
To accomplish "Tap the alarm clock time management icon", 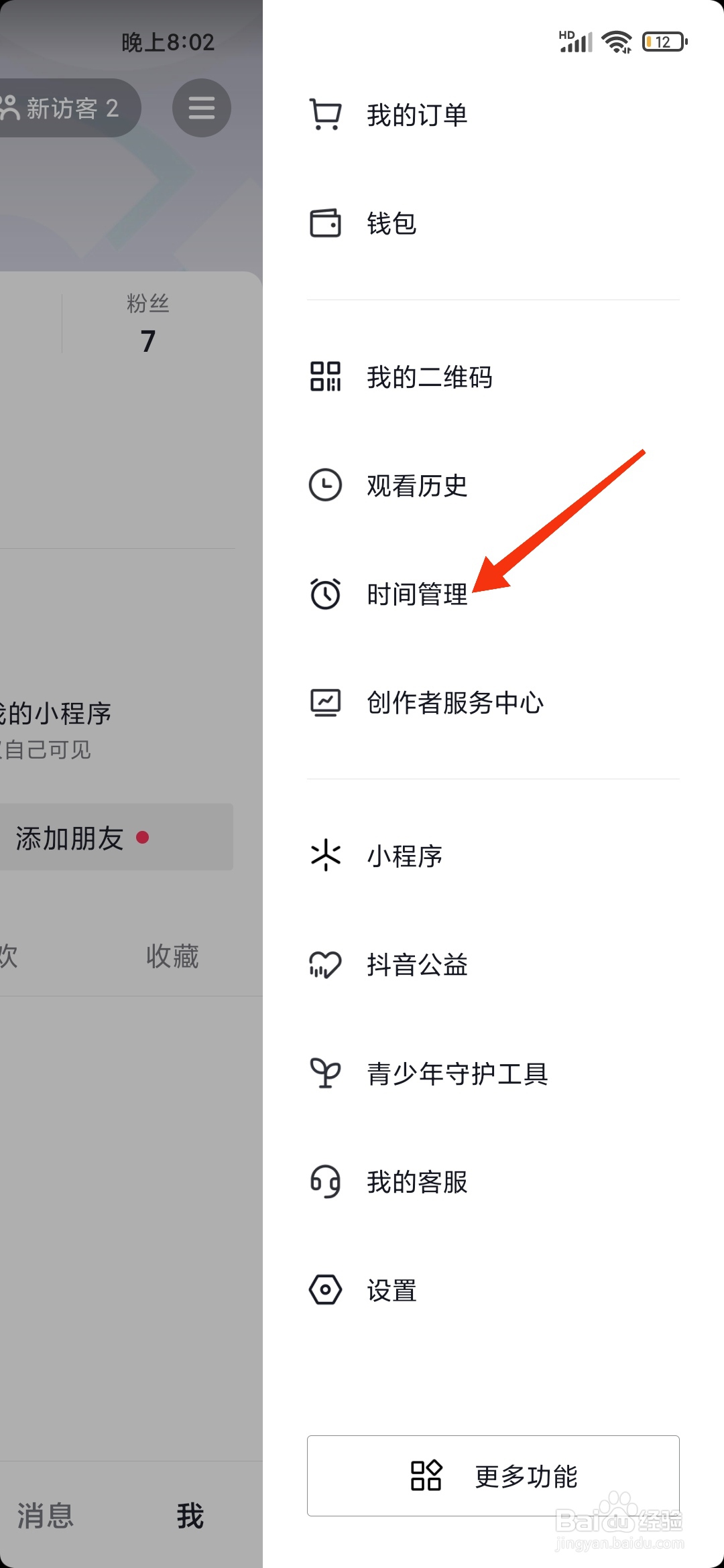I will click(325, 594).
